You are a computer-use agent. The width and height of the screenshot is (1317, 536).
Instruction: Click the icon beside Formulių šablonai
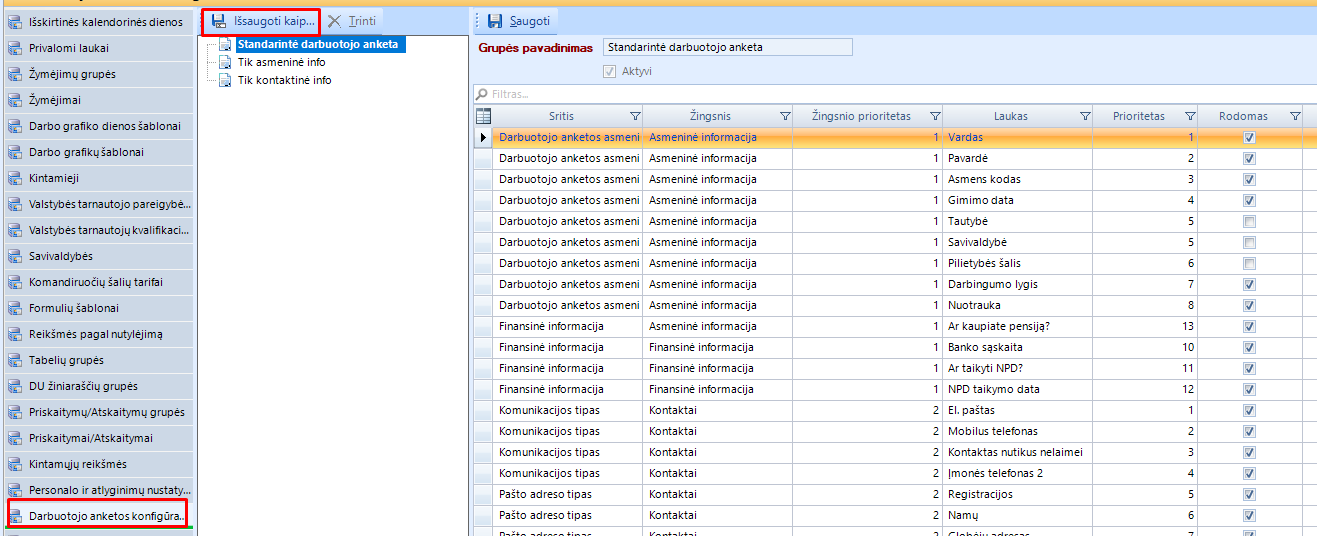pyautogui.click(x=15, y=308)
